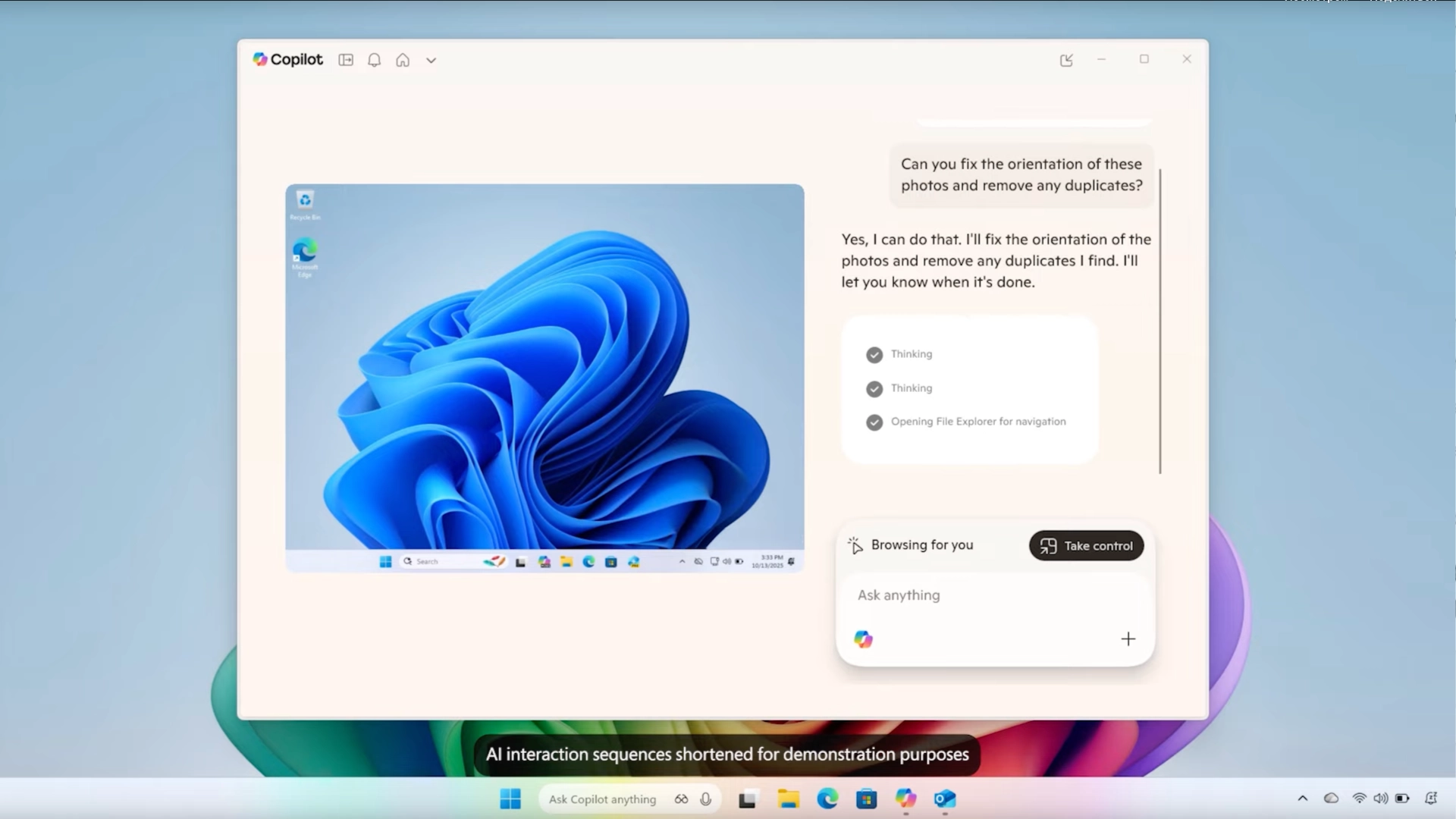Viewport: 1456px width, 819px height.
Task: Toggle the Copilot sidebar panel icon
Action: pos(346,60)
